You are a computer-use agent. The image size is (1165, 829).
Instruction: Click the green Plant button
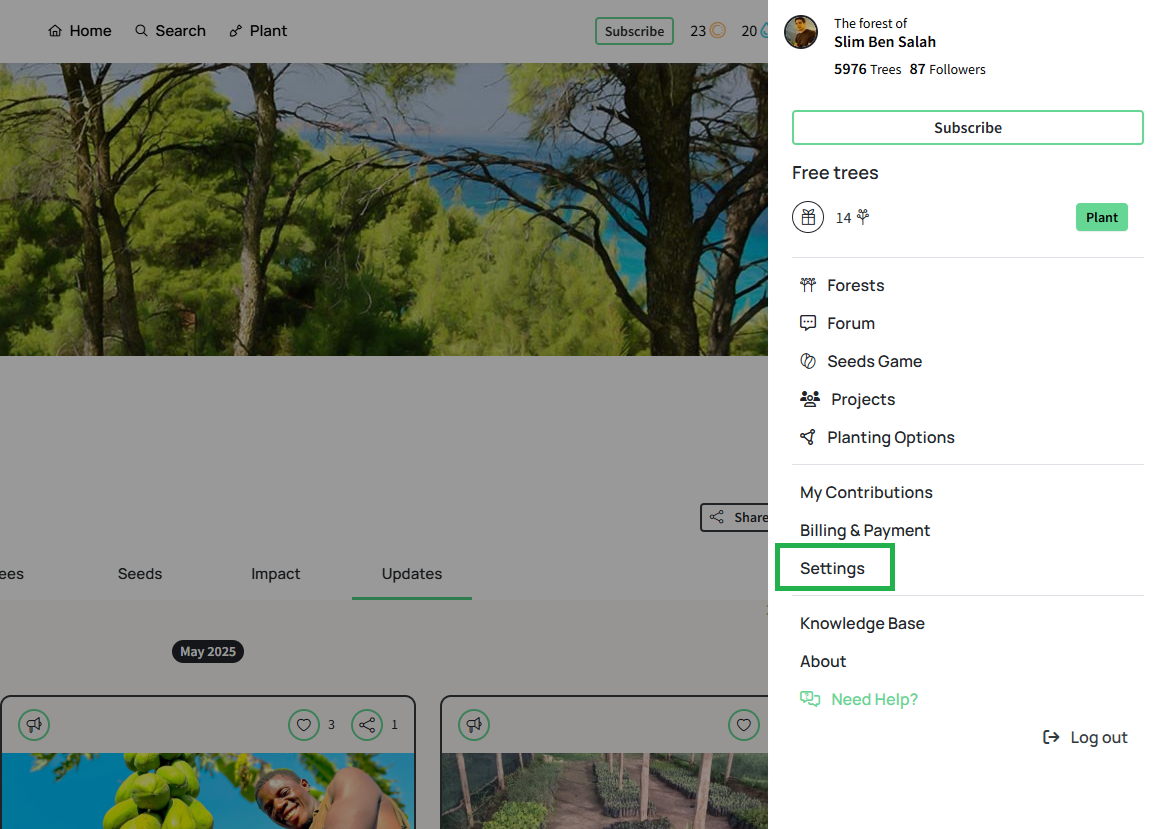[1101, 217]
